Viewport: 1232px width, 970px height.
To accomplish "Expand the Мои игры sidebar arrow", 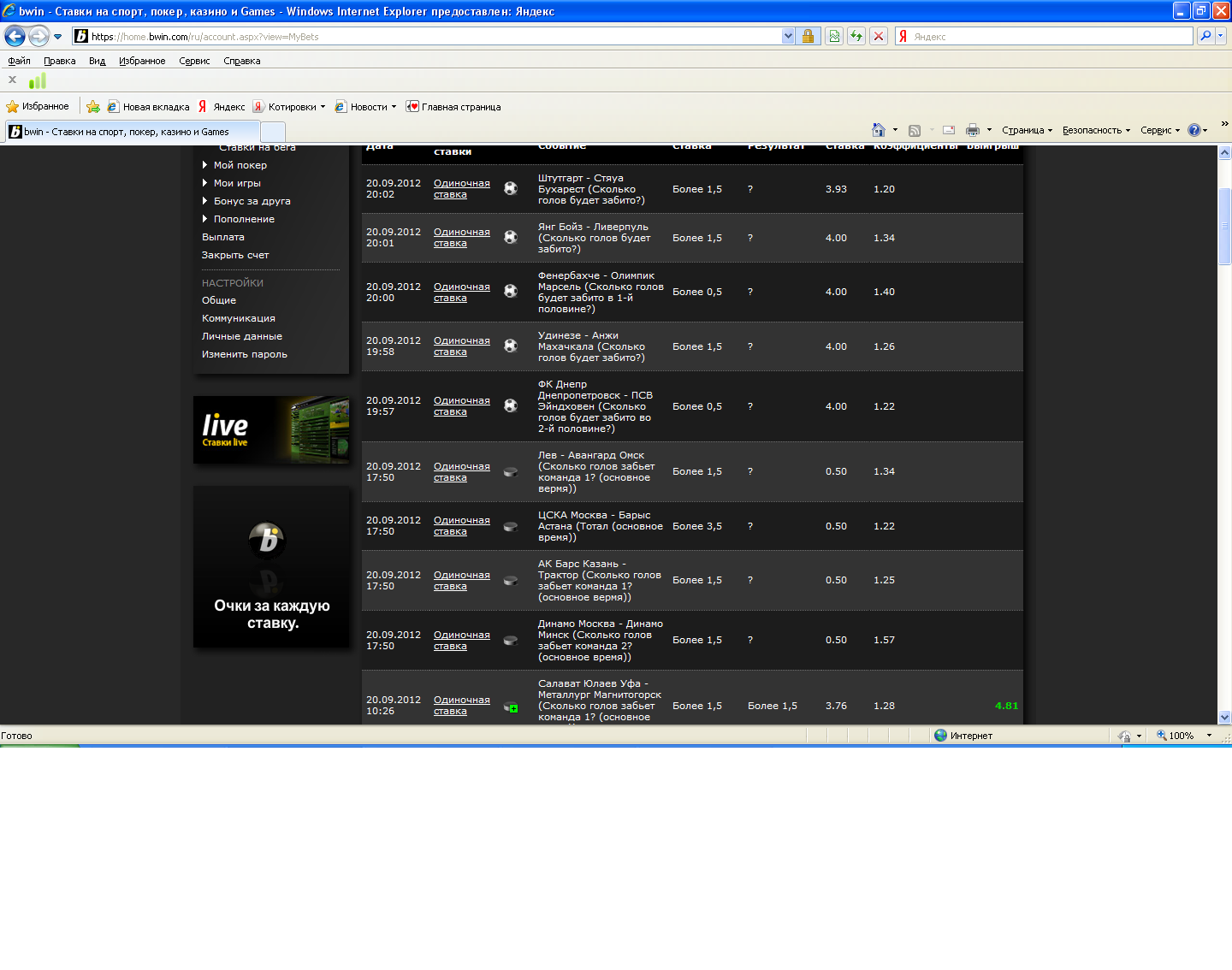I will (x=205, y=183).
